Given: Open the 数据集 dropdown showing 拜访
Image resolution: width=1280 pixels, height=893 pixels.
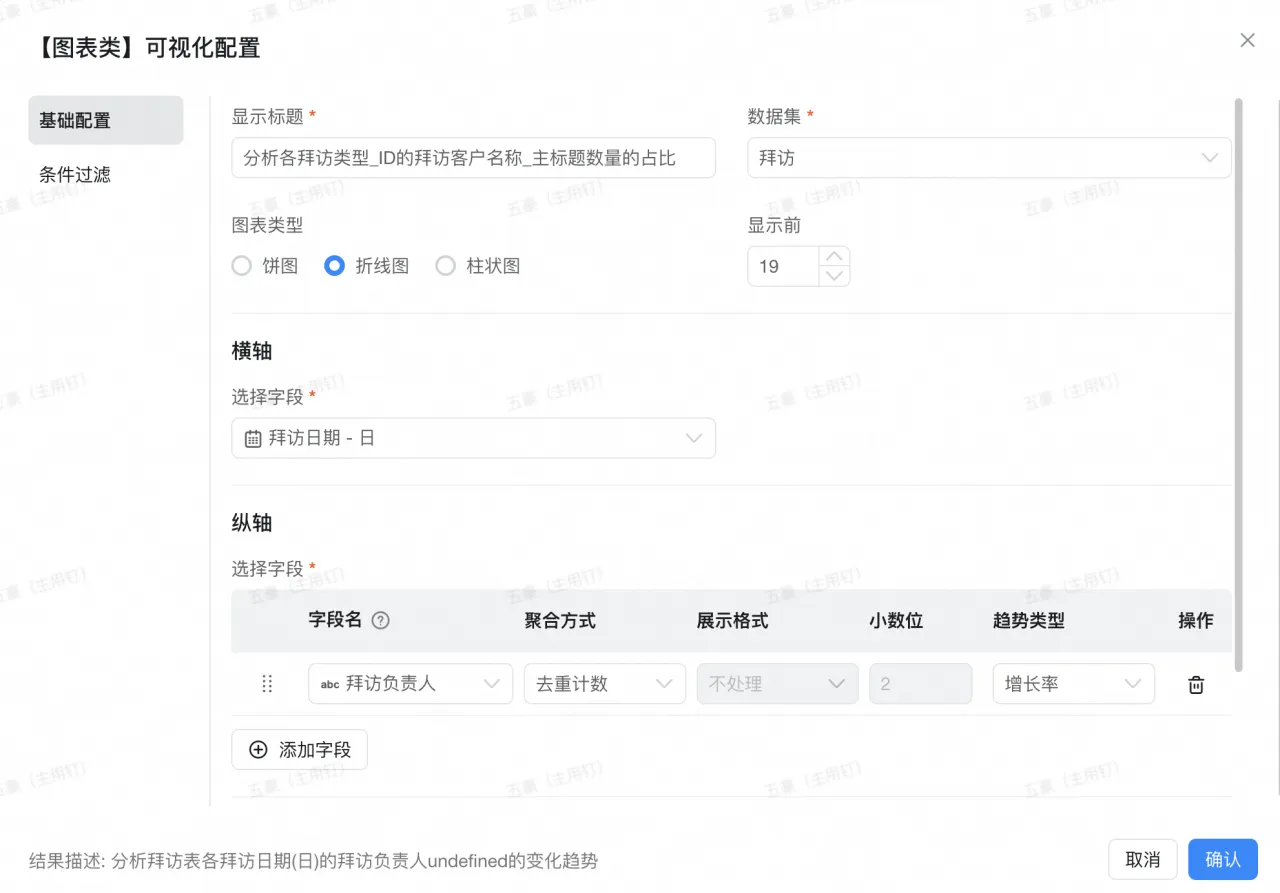Looking at the screenshot, I should click(989, 158).
